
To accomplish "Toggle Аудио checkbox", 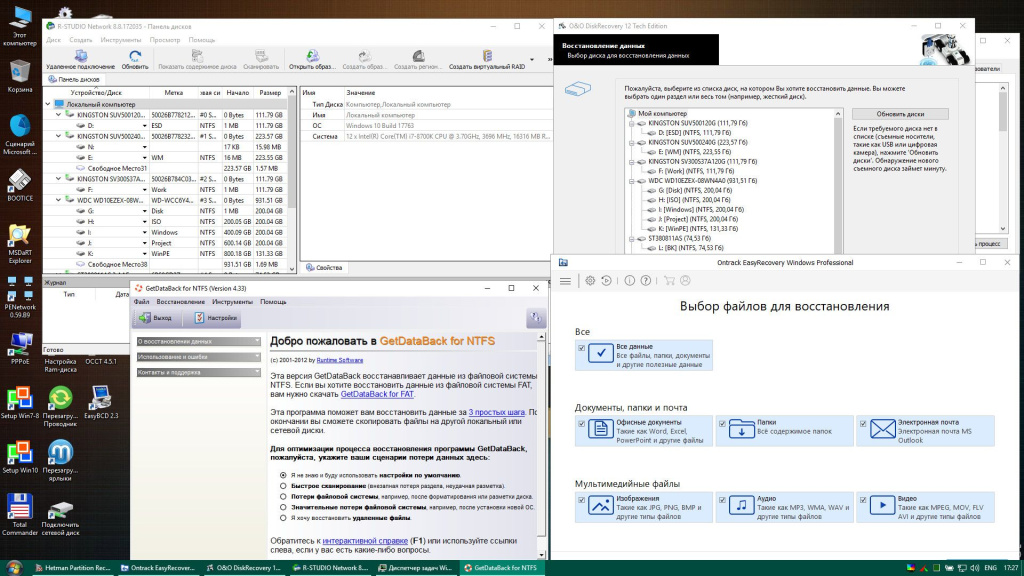I will tap(722, 500).
